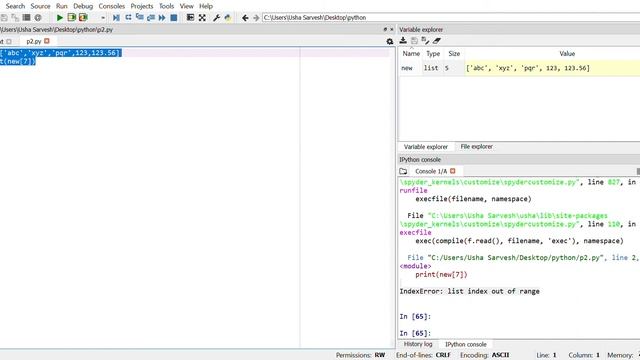This screenshot has height=360, width=640.
Task: Click End-of-lines CRLF status entry
Action: [423, 355]
